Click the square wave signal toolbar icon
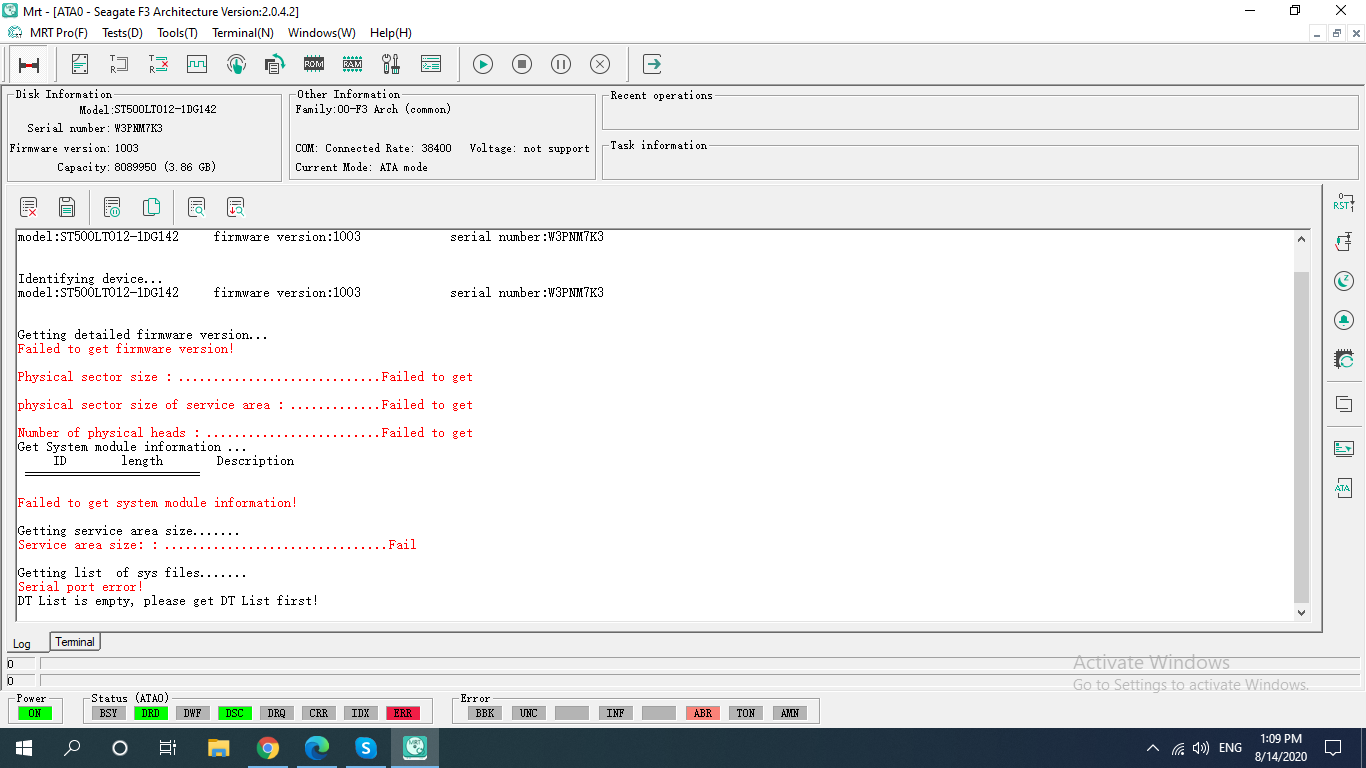The image size is (1366, 768). [197, 64]
